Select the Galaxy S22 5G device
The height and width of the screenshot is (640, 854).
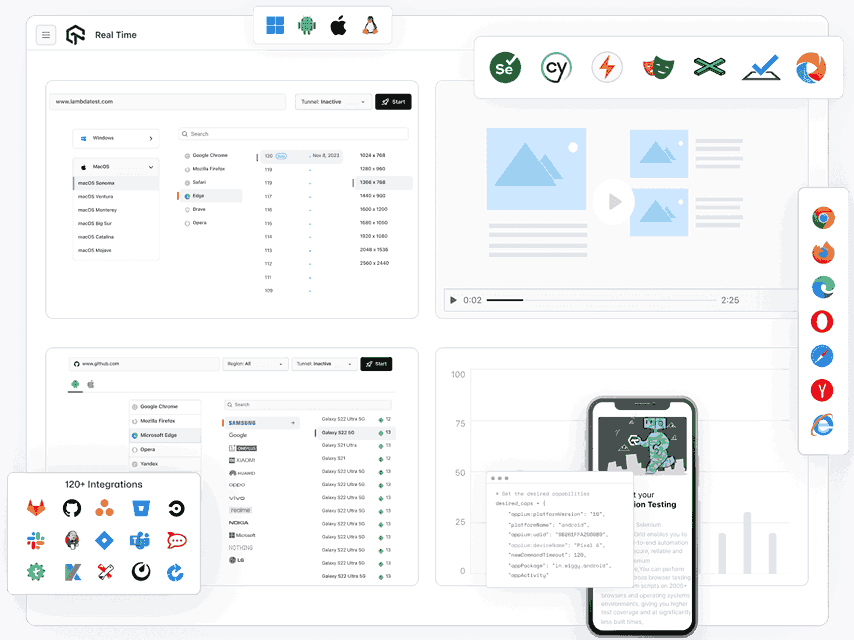[355, 432]
